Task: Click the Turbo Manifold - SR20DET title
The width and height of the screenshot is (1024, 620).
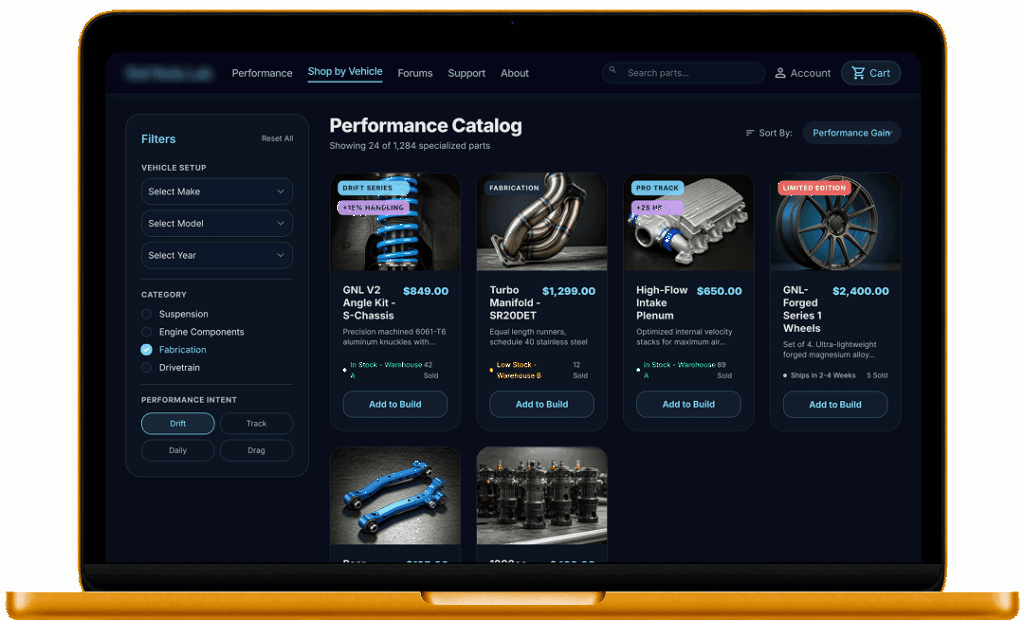Action: point(515,302)
